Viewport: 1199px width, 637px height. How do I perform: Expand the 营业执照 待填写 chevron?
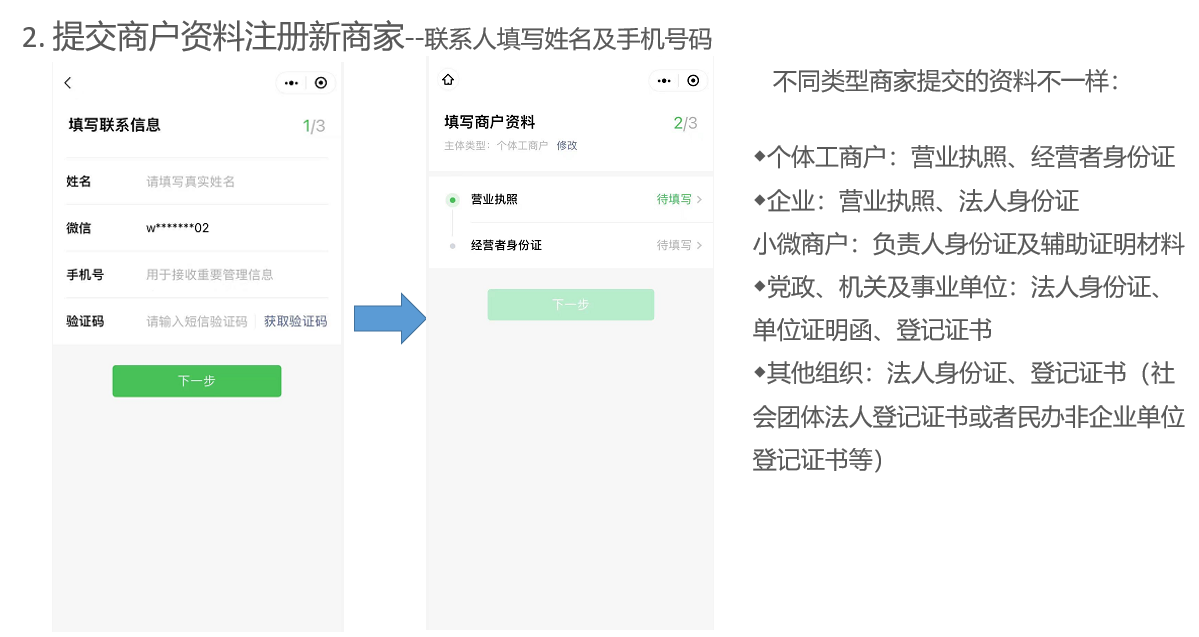click(698, 200)
